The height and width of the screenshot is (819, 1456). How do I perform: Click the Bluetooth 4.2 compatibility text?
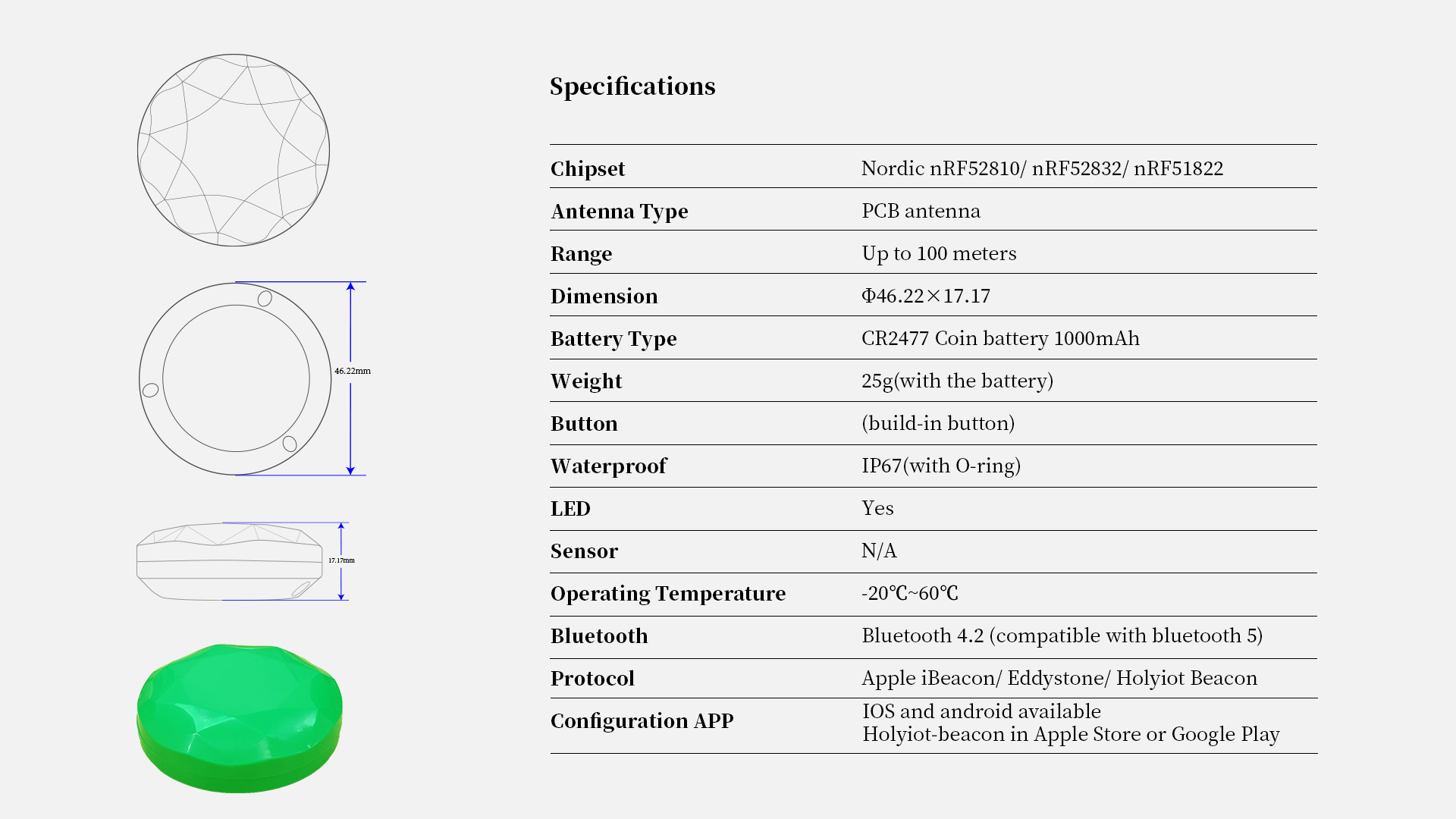coord(1062,635)
